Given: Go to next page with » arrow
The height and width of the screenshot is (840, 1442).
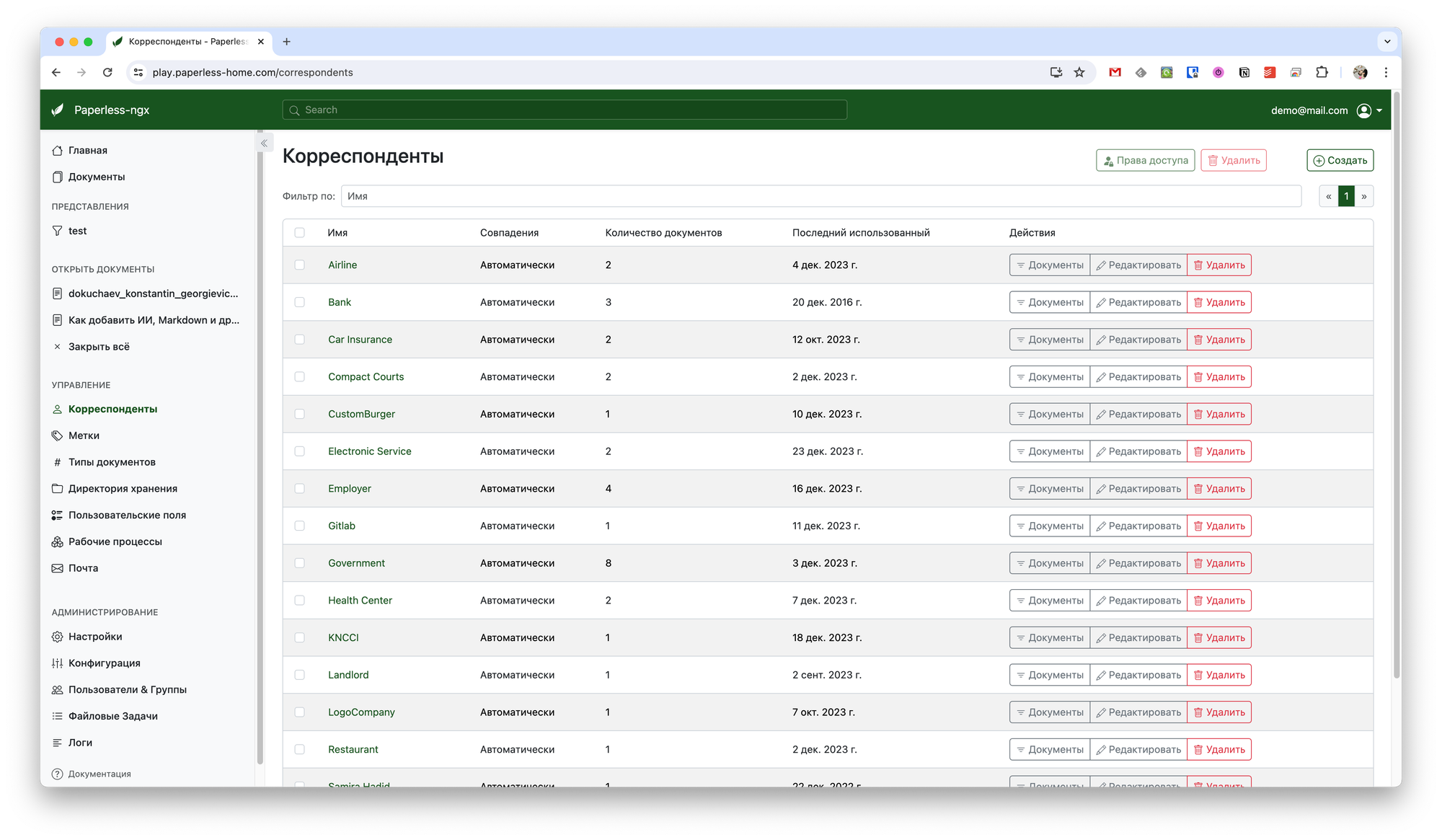Looking at the screenshot, I should click(x=1364, y=196).
